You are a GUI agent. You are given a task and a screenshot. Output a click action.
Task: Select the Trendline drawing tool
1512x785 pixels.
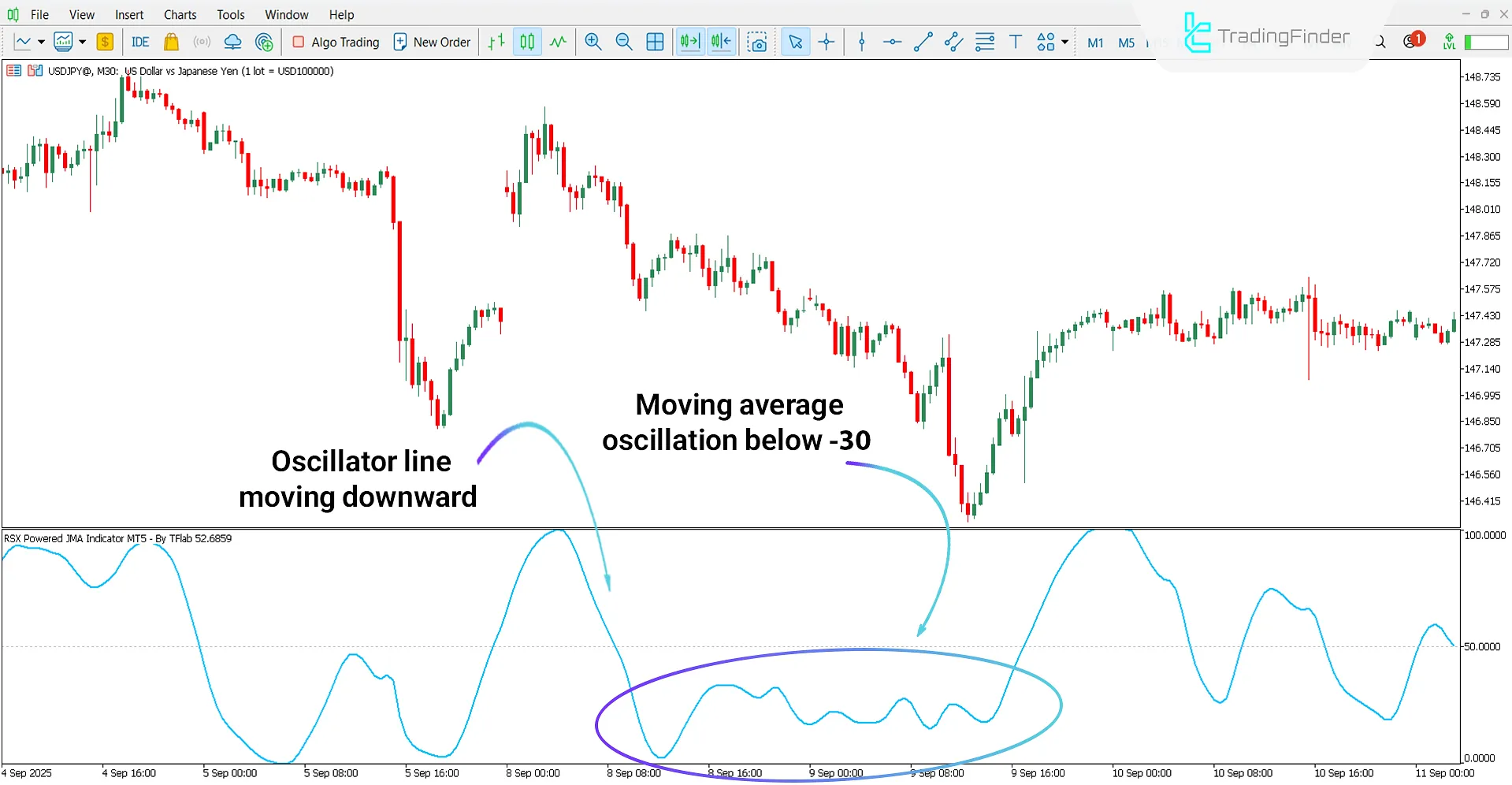923,42
